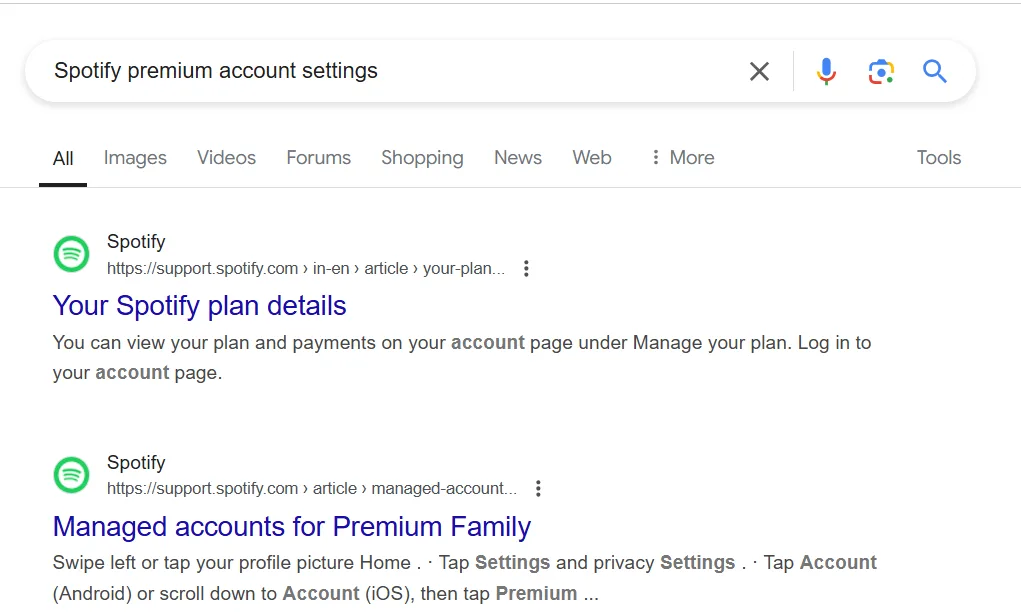The width and height of the screenshot is (1021, 615).
Task: Click Spotify logo beside Your Spotify plan details
Action: [x=72, y=254]
